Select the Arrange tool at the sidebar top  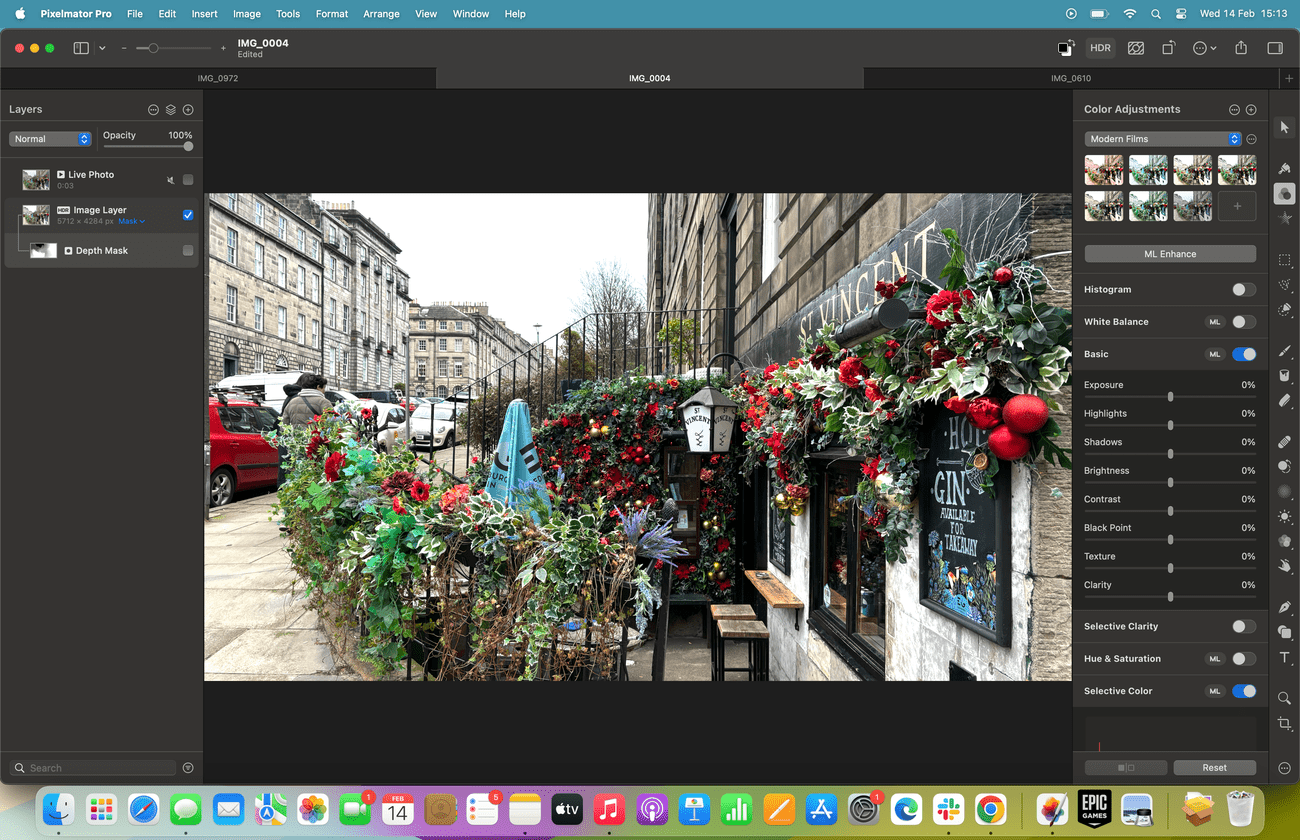point(1285,126)
